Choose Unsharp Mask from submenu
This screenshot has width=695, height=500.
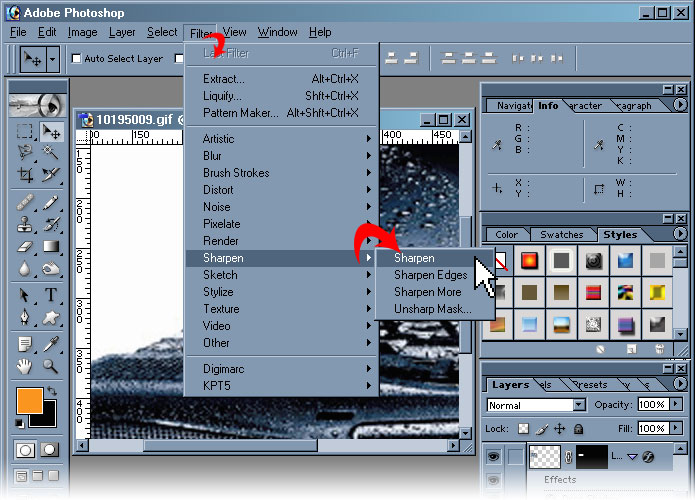(x=433, y=309)
